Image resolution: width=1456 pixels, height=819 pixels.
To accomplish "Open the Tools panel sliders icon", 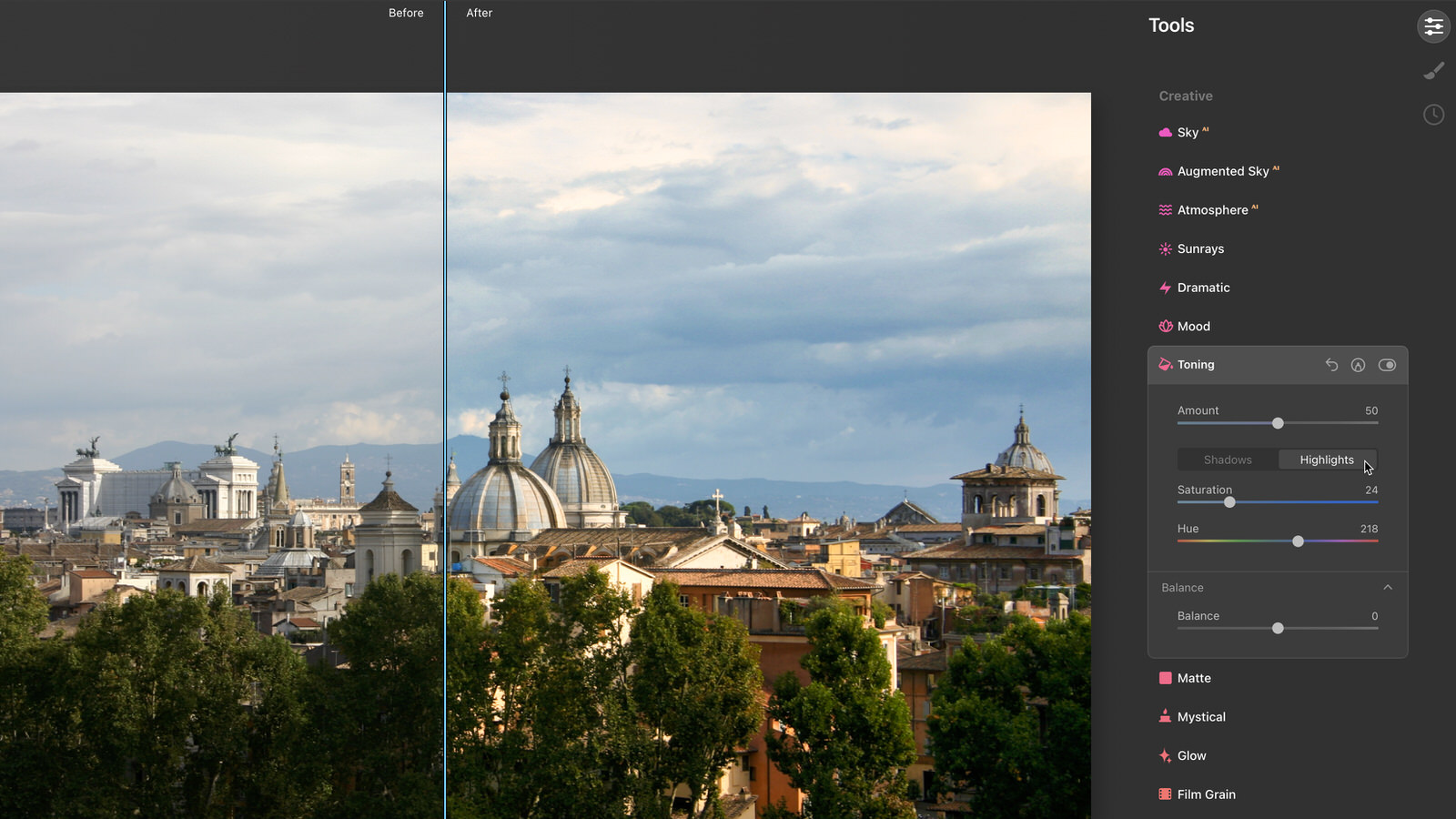I will 1433,26.
